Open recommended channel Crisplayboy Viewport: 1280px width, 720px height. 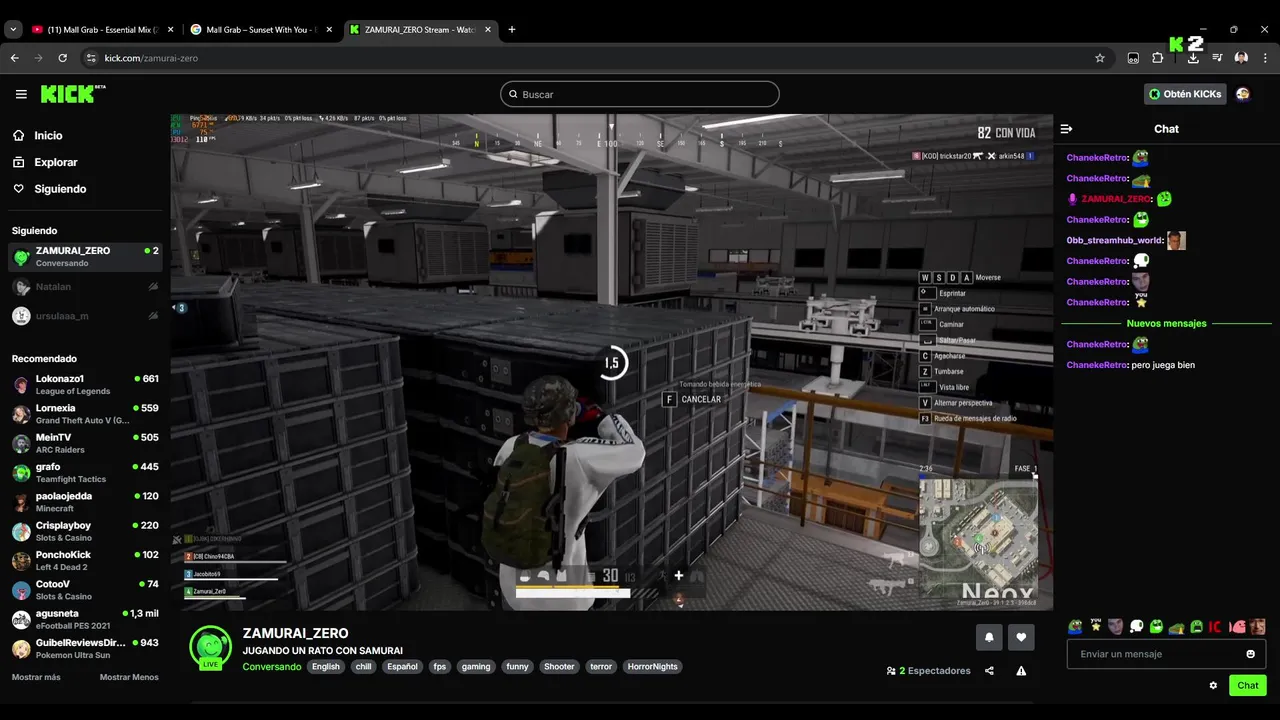point(85,531)
